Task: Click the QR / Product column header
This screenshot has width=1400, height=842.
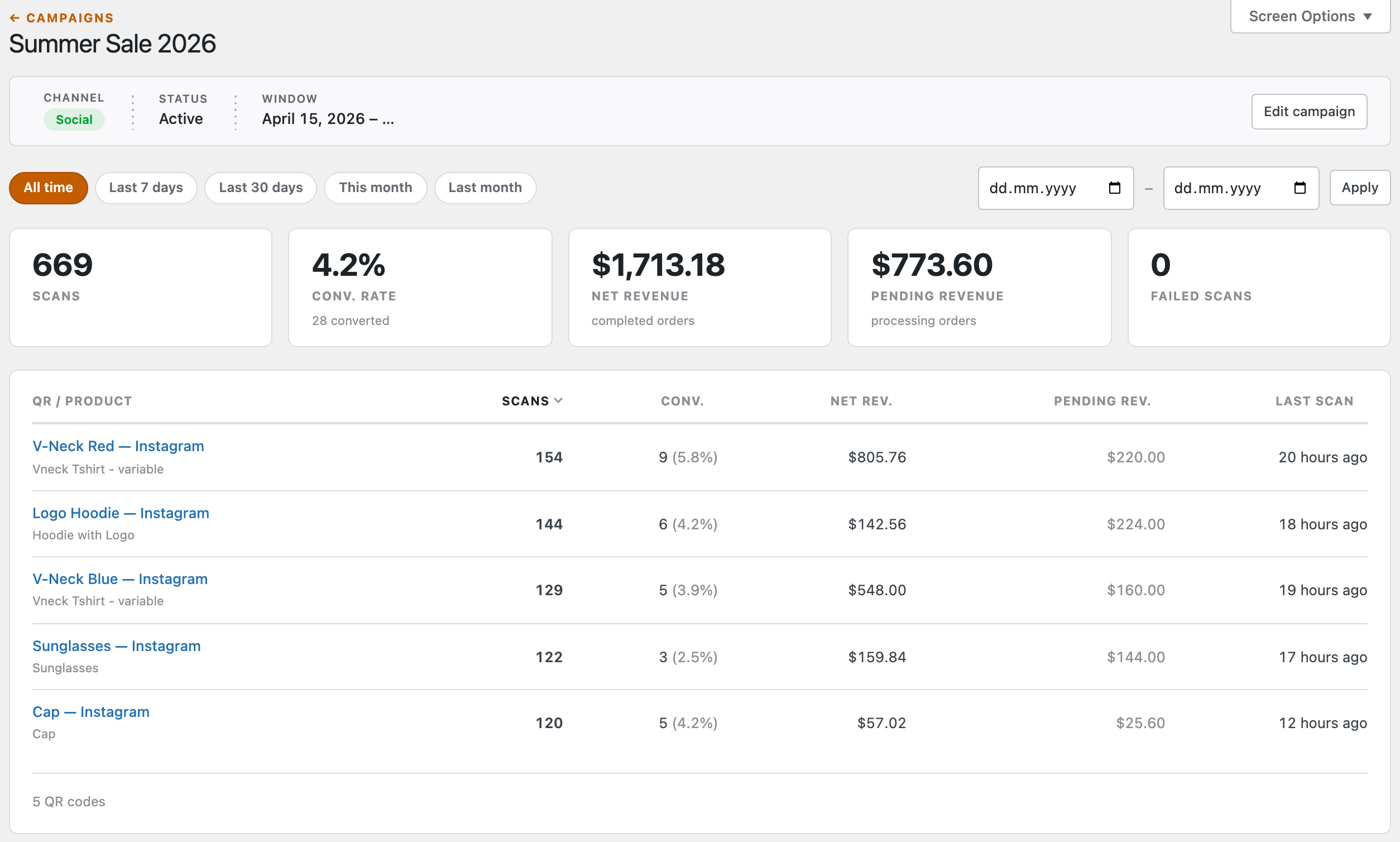Action: [x=82, y=400]
